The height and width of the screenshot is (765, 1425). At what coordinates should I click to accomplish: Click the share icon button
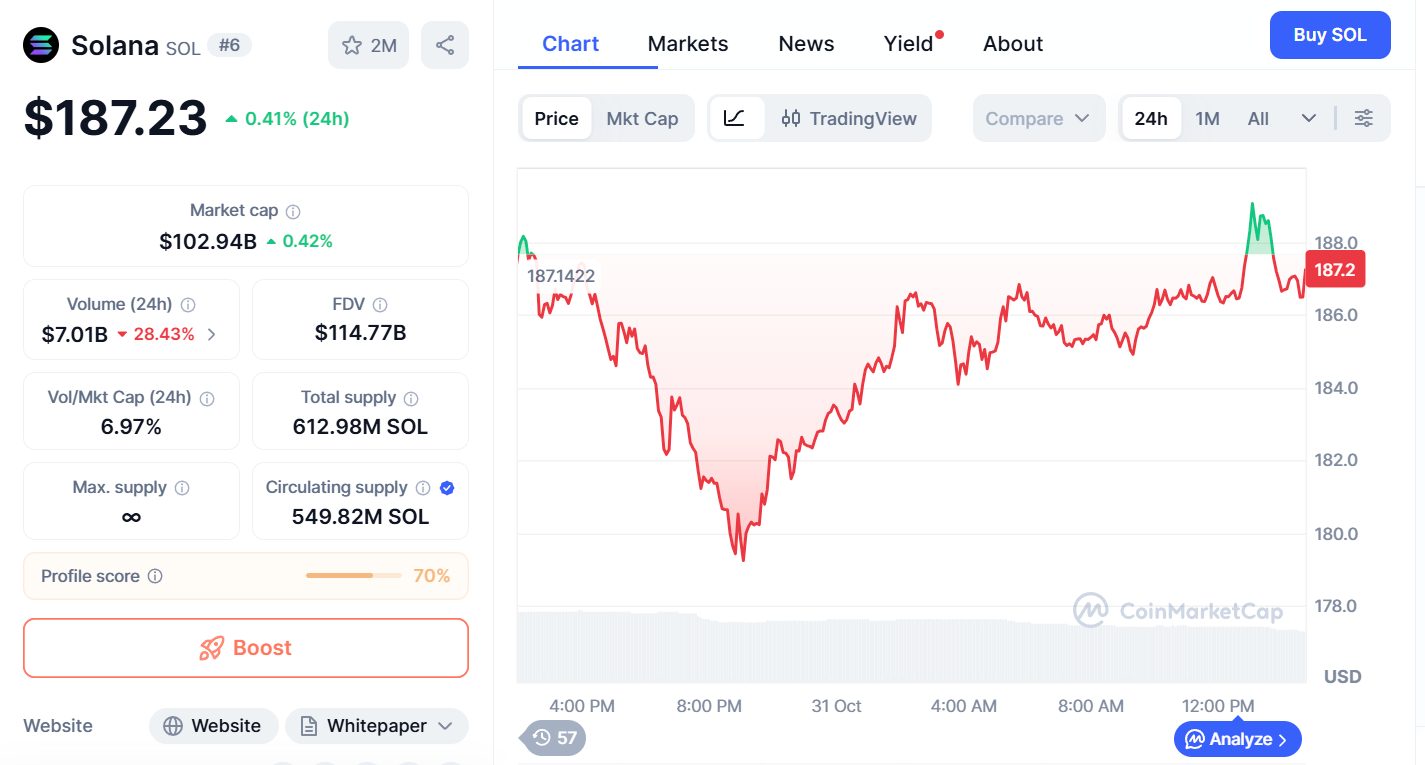445,45
